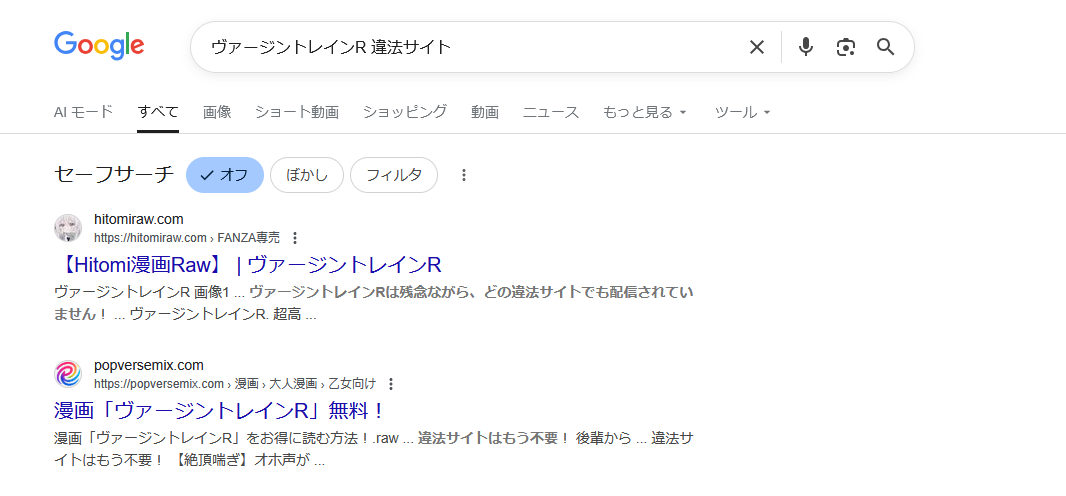1066x496 pixels.
Task: Open three-dot menu for popversemix.com result
Action: coord(390,384)
